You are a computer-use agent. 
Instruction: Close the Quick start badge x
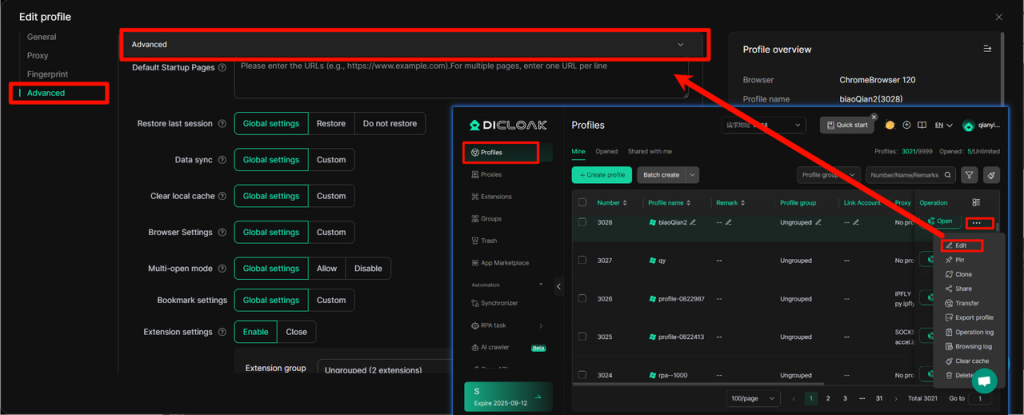[x=874, y=117]
